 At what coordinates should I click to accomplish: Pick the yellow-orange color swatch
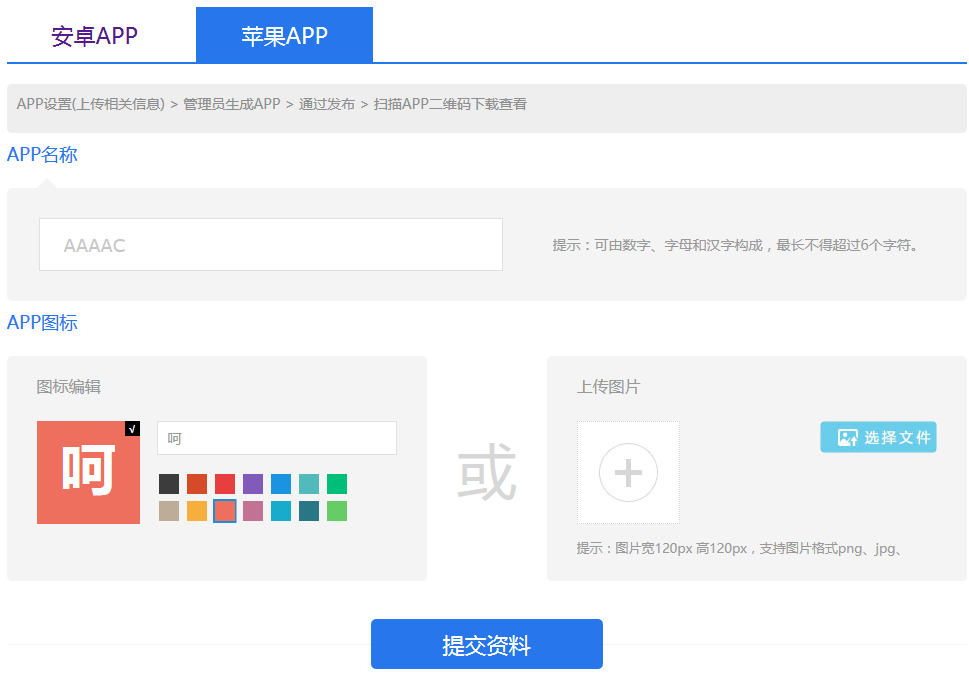[197, 511]
